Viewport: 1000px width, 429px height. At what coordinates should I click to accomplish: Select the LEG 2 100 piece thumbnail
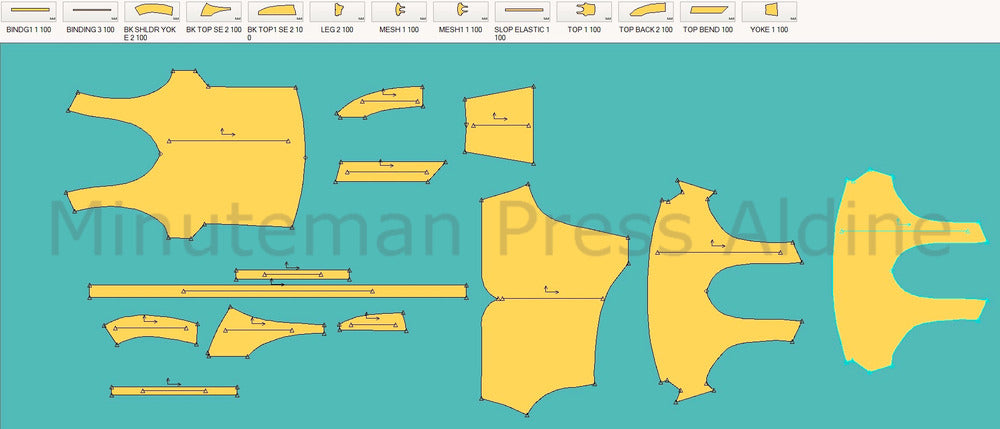coord(337,11)
